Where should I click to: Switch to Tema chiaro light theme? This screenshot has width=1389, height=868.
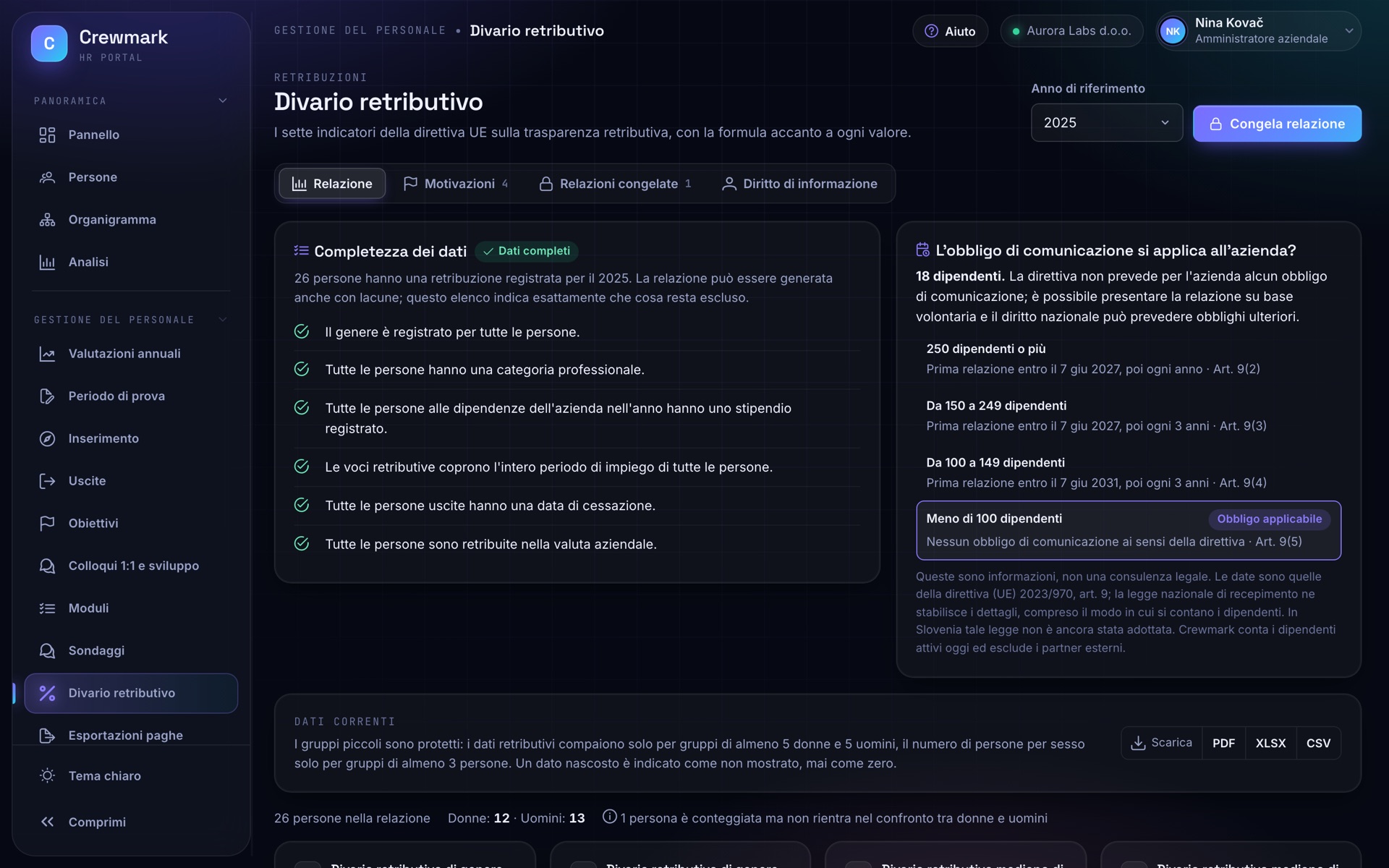pyautogui.click(x=131, y=775)
